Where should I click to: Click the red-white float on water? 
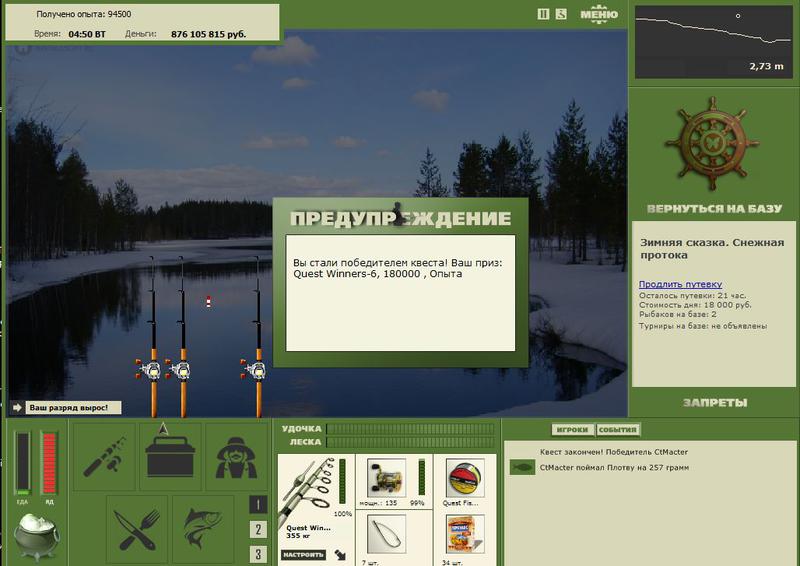[x=208, y=302]
